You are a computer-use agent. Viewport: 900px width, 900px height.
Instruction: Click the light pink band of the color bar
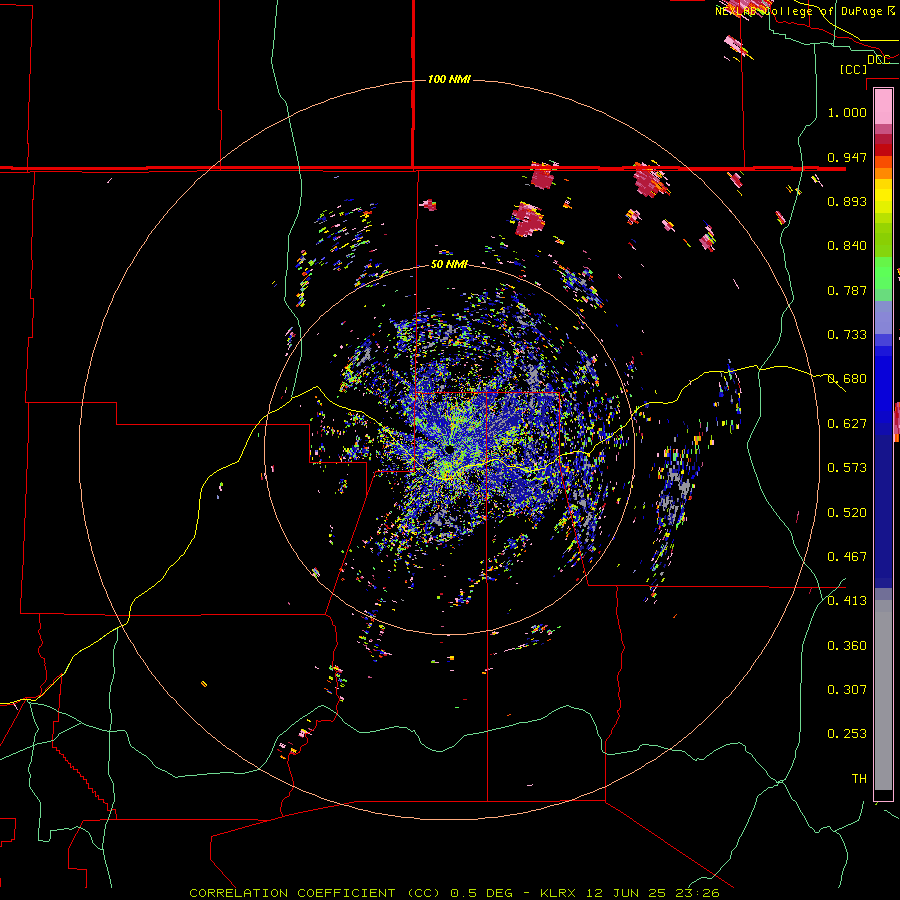(x=883, y=106)
